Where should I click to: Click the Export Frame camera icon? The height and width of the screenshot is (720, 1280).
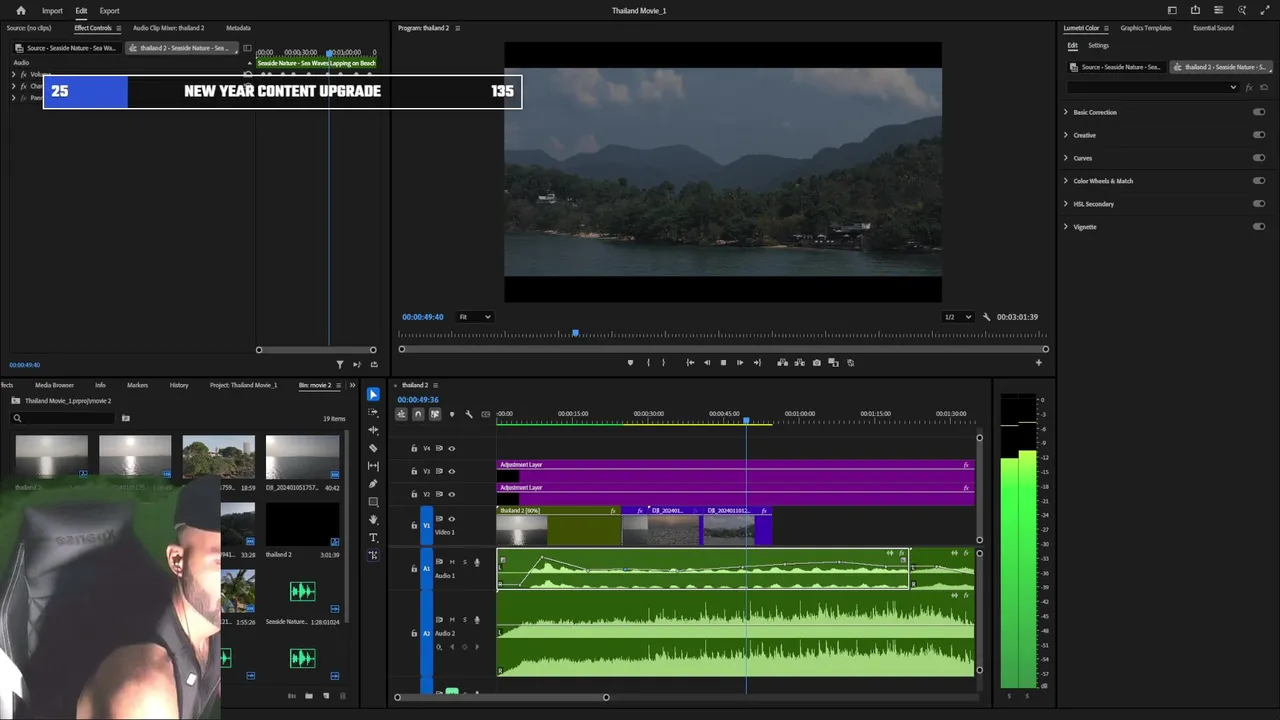click(817, 363)
